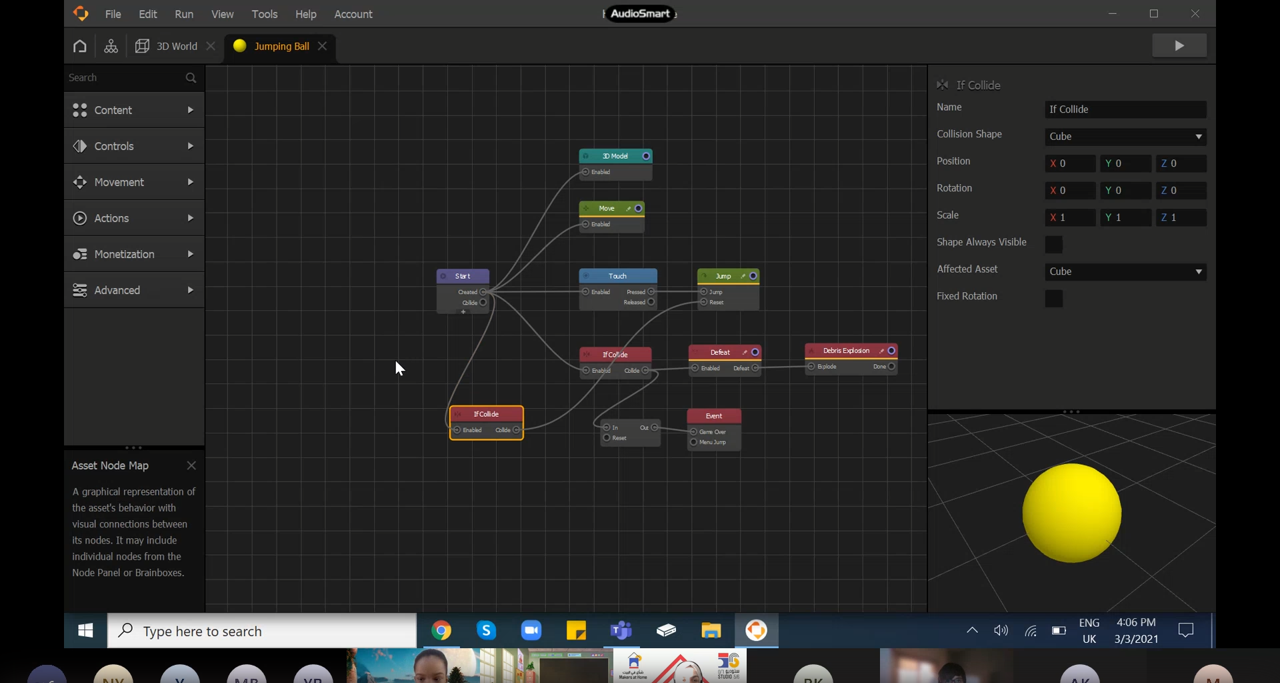Screen dimensions: 1280x683
Task: Expand the Movement category arrow
Action: point(190,182)
